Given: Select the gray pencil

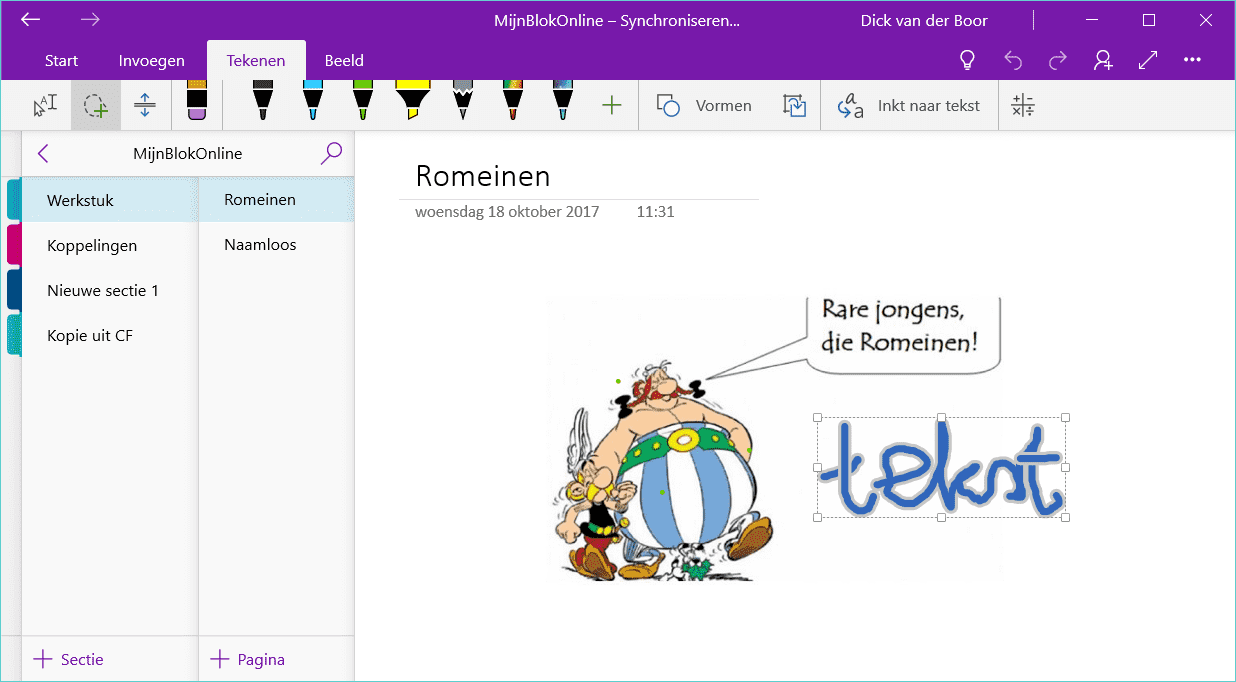Looking at the screenshot, I should 462,101.
